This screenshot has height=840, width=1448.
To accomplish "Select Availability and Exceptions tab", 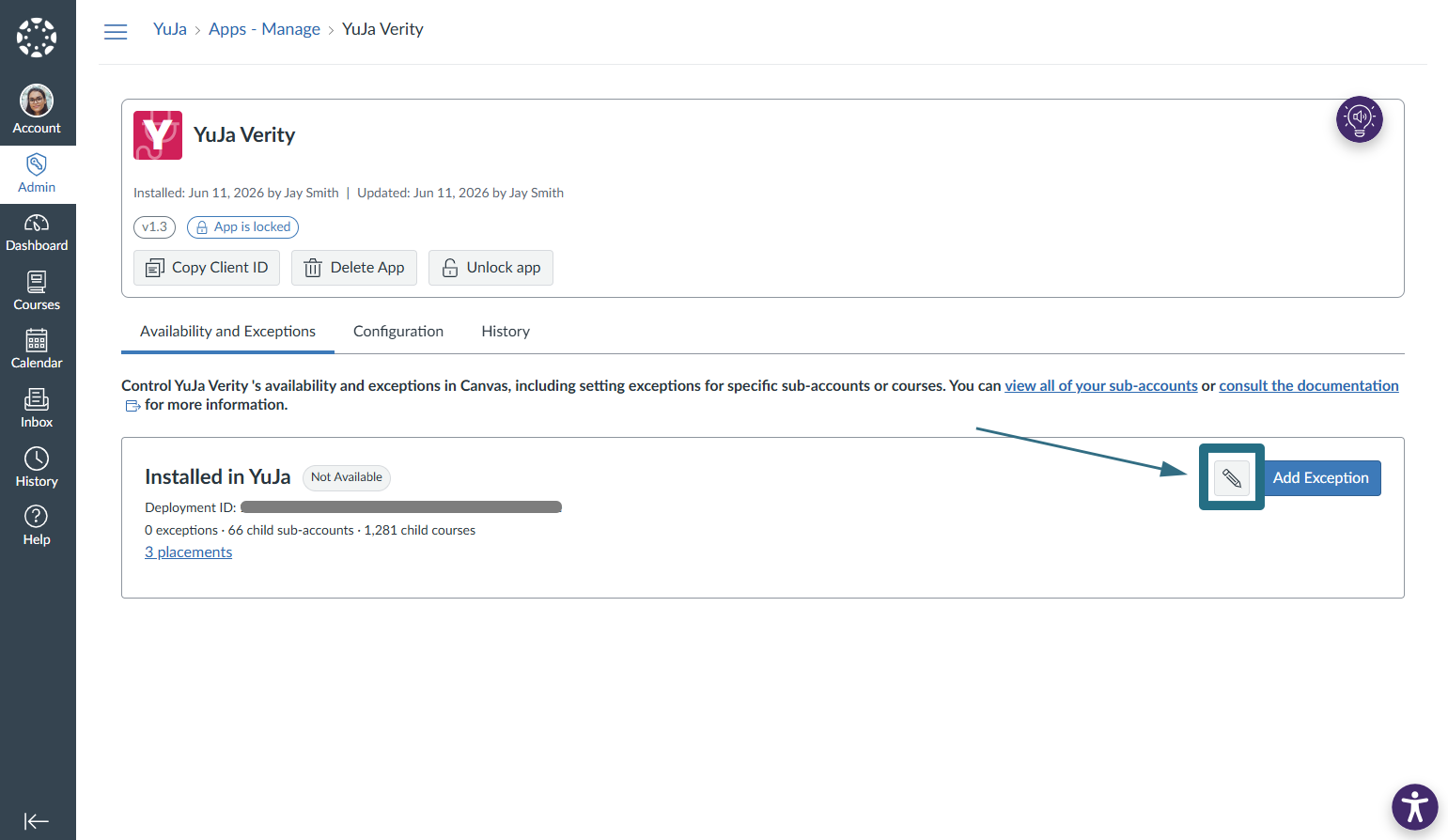I will point(227,332).
